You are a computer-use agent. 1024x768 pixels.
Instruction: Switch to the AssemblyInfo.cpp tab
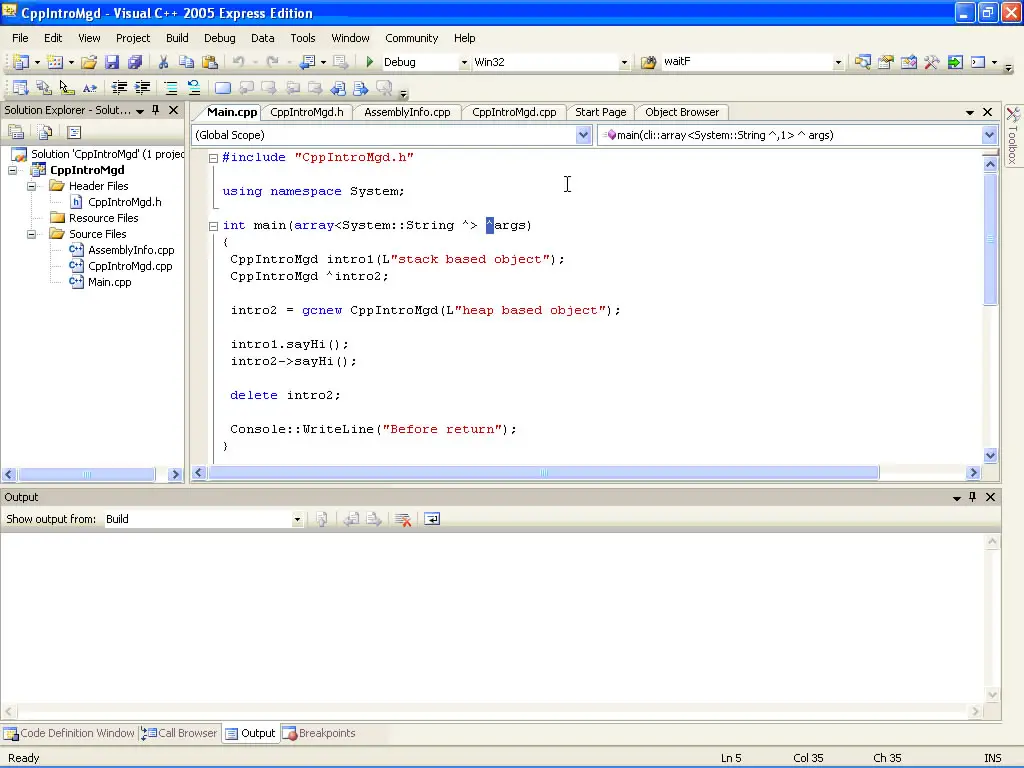(x=407, y=112)
